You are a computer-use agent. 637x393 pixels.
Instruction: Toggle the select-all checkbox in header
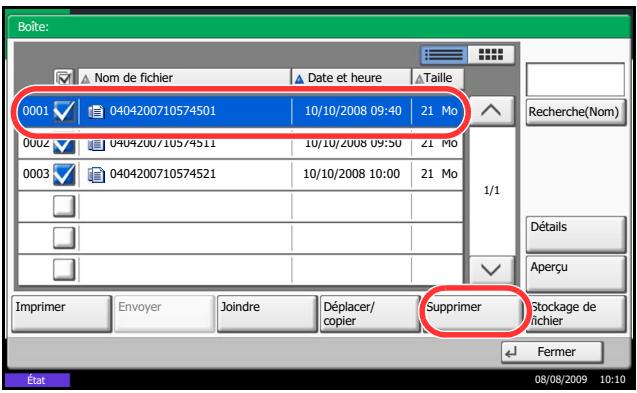64,77
